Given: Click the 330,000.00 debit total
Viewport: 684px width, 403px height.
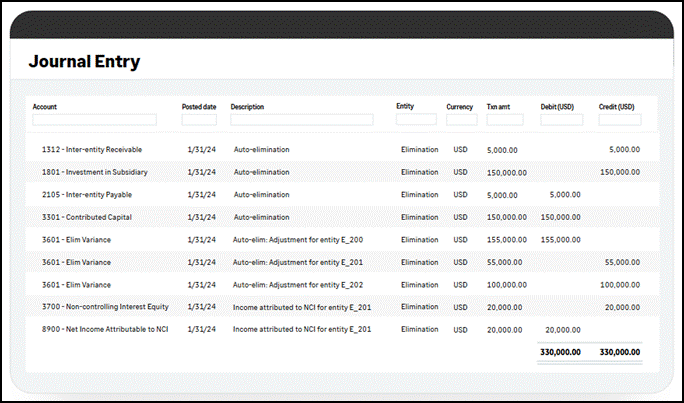Looking at the screenshot, I should pos(560,352).
